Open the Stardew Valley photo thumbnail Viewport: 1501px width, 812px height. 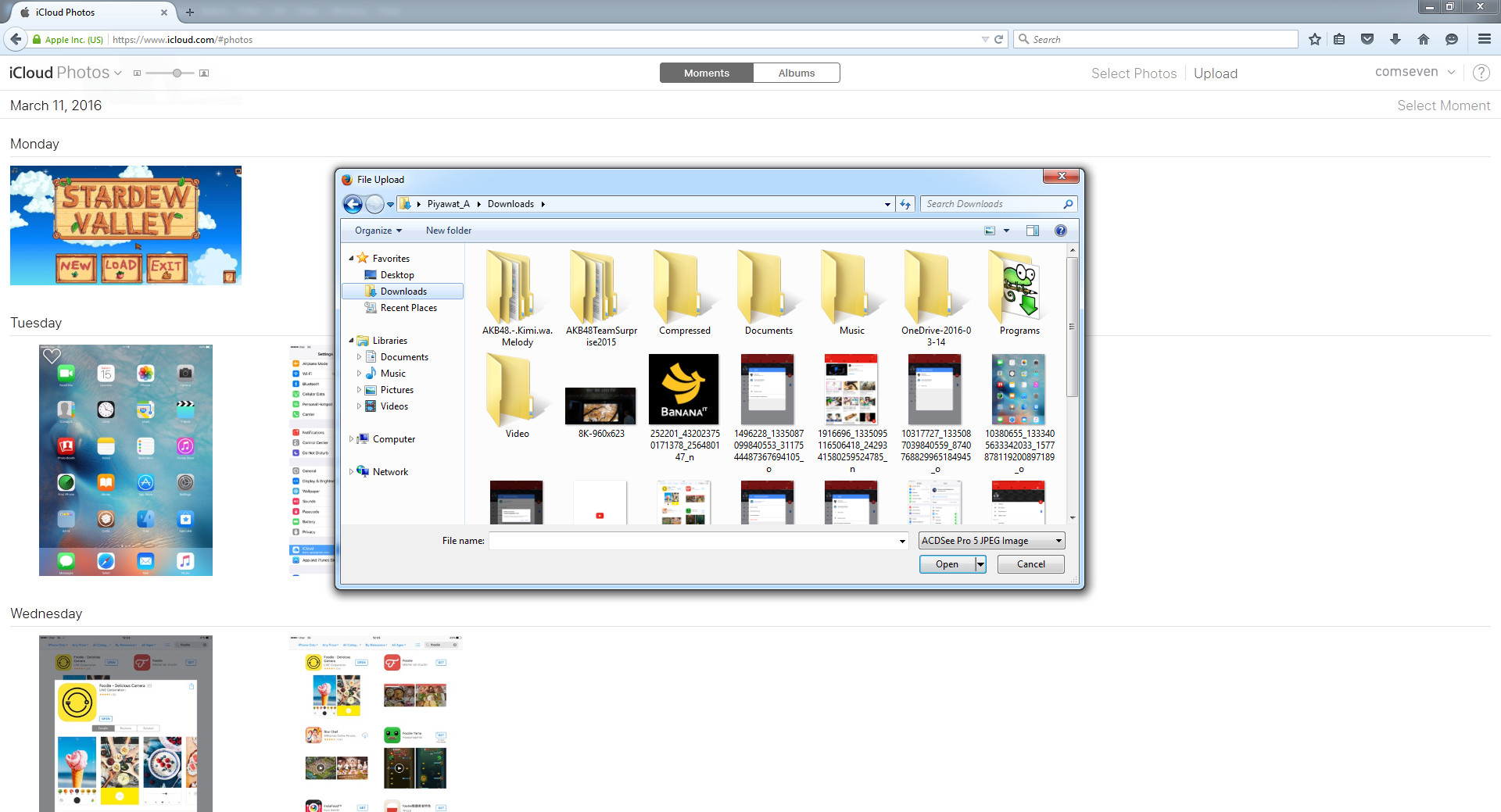pos(126,225)
